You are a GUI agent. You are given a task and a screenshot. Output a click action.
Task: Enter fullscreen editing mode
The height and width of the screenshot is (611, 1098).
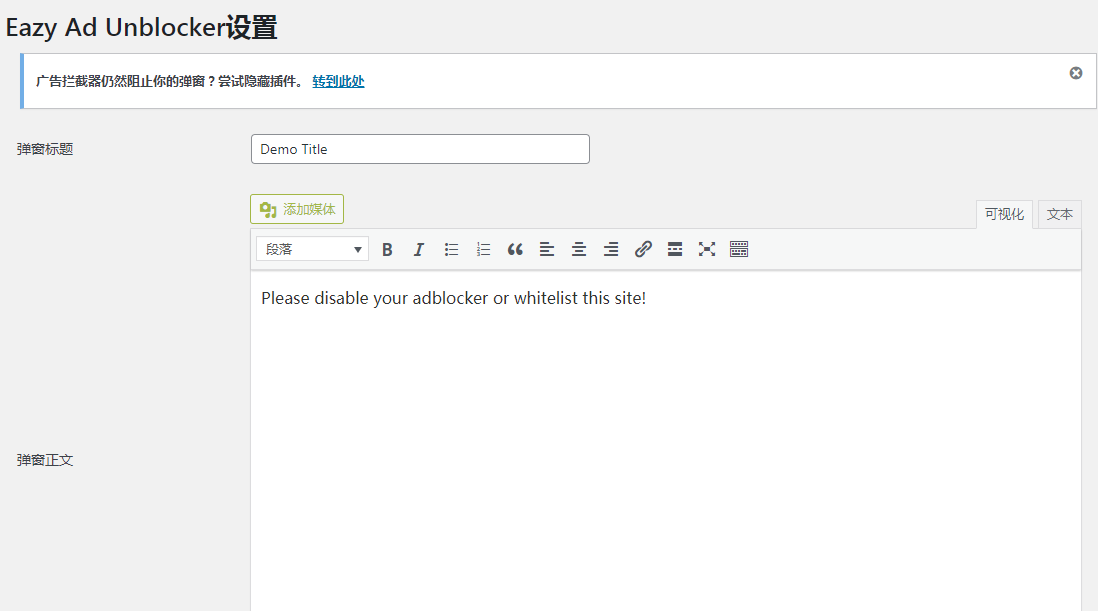[x=707, y=249]
